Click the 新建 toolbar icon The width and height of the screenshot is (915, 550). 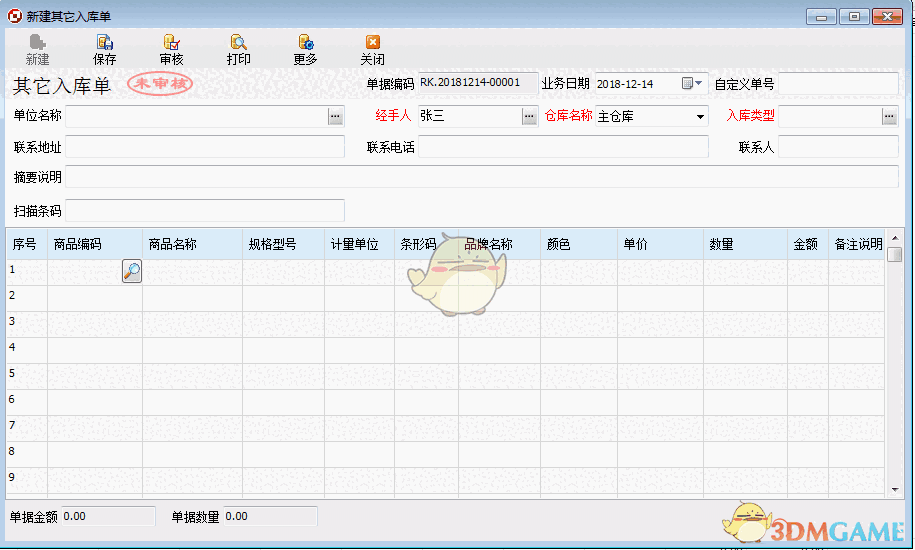coord(37,50)
